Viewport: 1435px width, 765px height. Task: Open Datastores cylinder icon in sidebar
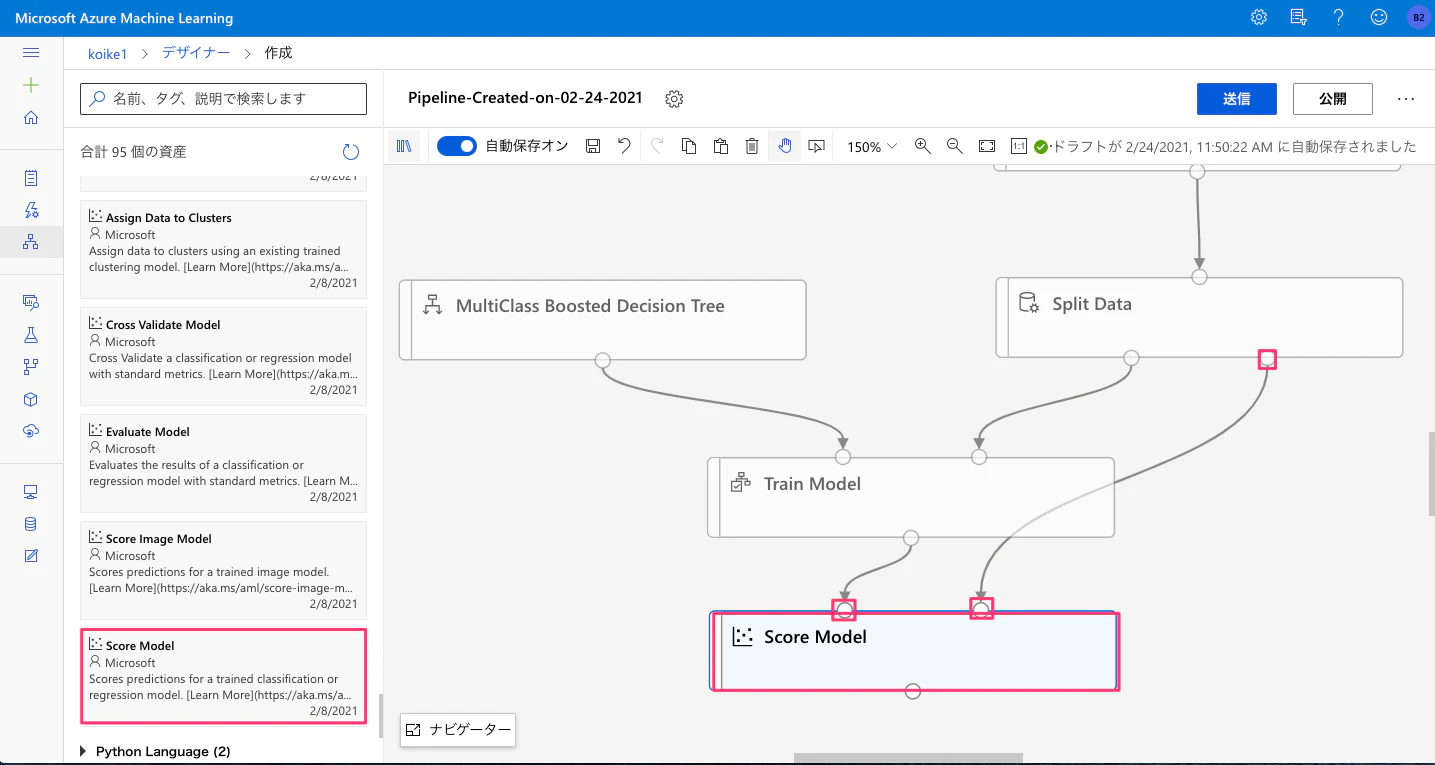31,523
